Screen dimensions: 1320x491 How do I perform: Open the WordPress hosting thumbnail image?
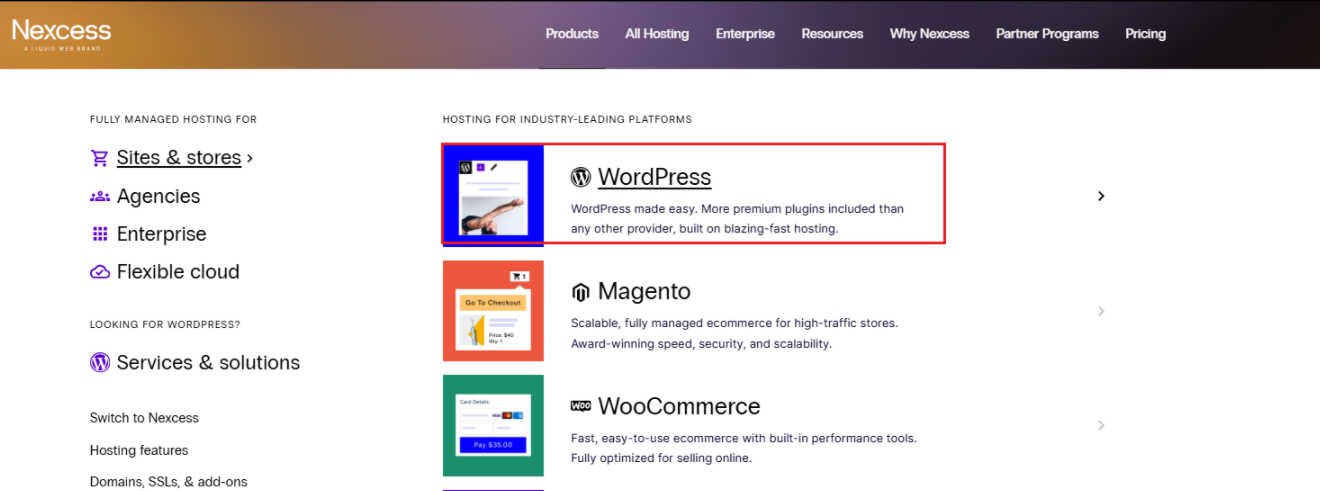pos(493,195)
